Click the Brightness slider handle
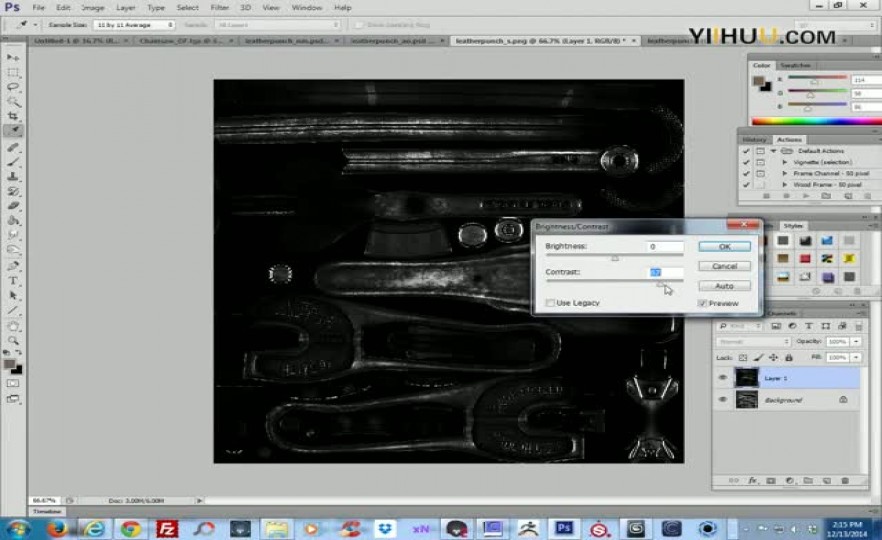Viewport: 882px width, 540px height. click(615, 258)
